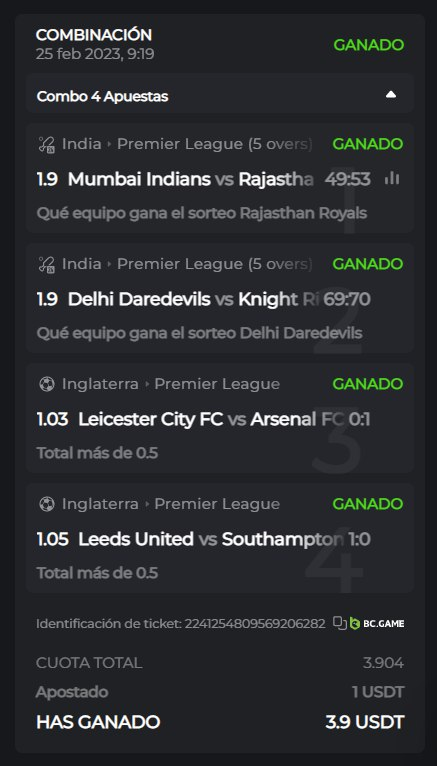This screenshot has width=437, height=766.
Task: Click soccer ball icon on Leeds United bet
Action: click(x=46, y=504)
